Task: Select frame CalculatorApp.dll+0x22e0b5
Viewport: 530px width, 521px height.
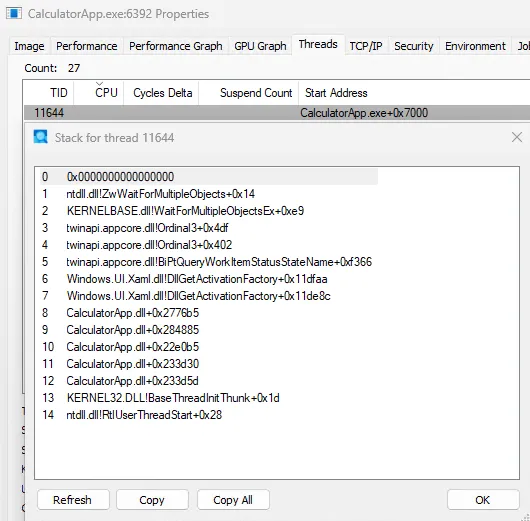Action: point(132,347)
